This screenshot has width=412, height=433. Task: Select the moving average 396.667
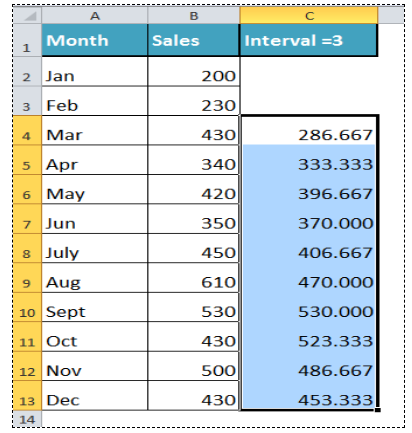pos(309,189)
